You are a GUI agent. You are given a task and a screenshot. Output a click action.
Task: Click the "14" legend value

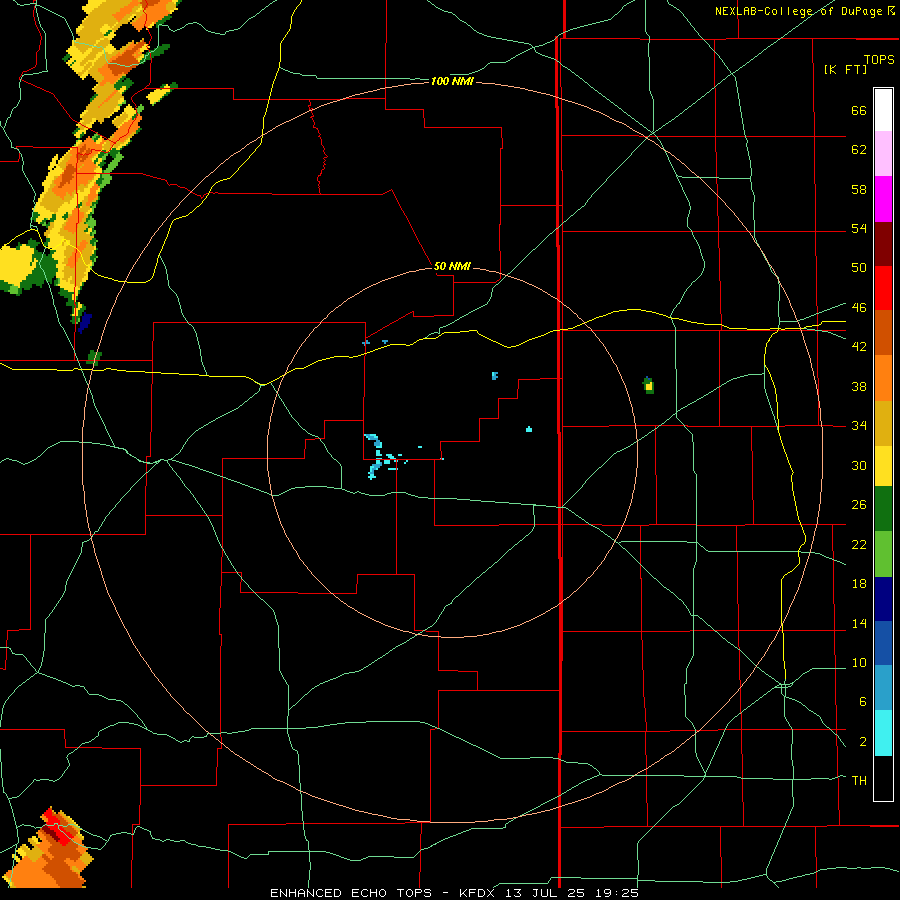click(x=859, y=623)
